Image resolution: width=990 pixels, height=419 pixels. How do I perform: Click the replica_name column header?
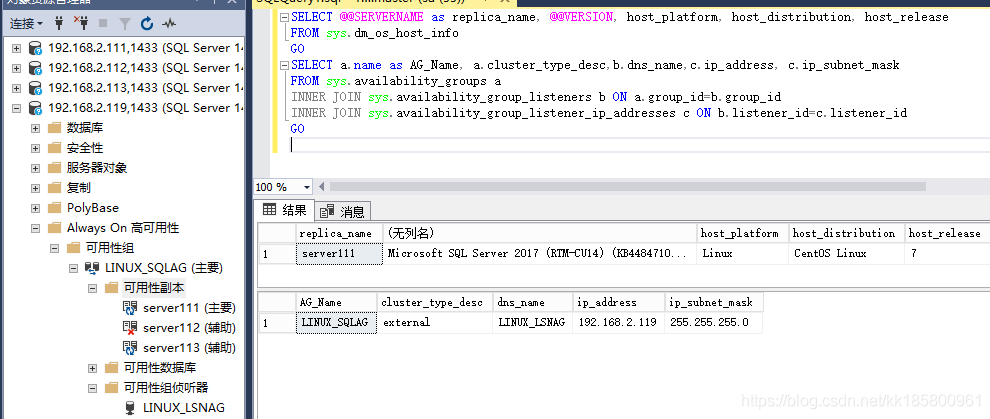coord(339,233)
